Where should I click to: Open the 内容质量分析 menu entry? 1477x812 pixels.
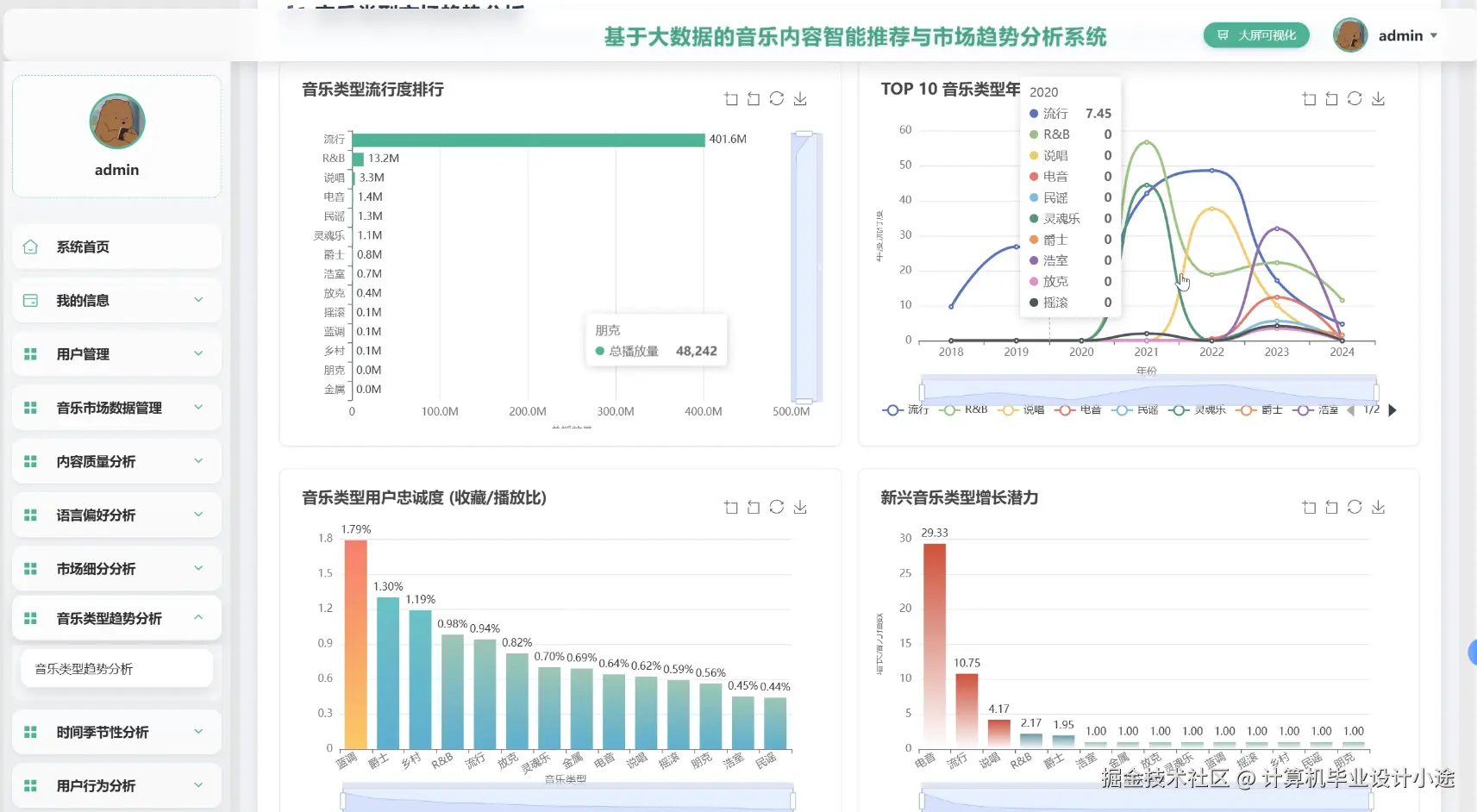116,461
